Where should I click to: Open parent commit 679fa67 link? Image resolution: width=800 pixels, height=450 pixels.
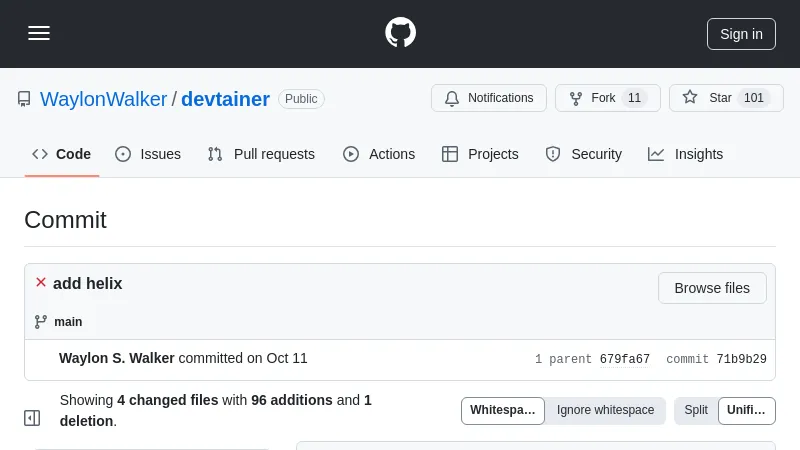[x=625, y=359]
